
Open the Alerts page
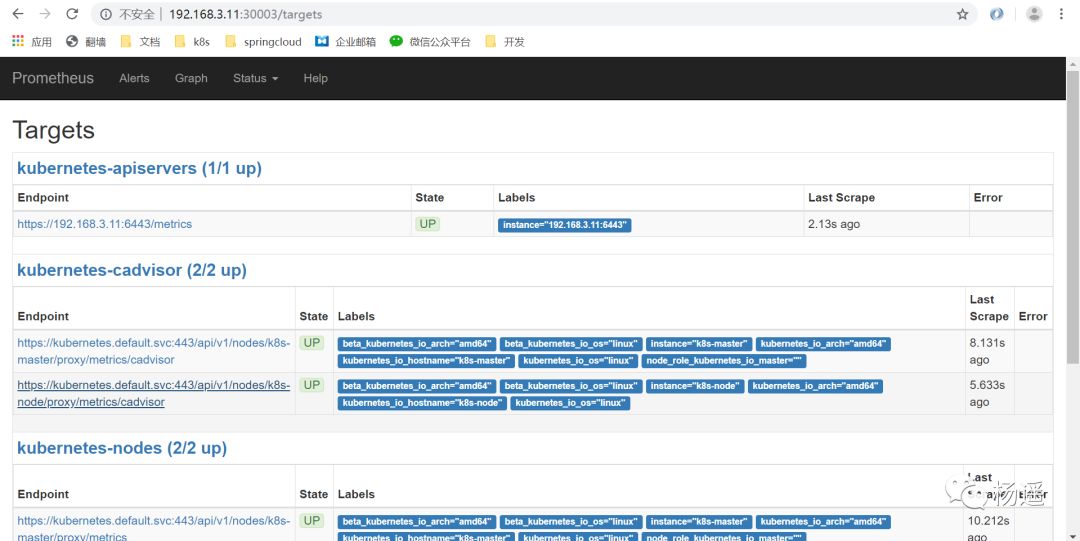(x=134, y=78)
